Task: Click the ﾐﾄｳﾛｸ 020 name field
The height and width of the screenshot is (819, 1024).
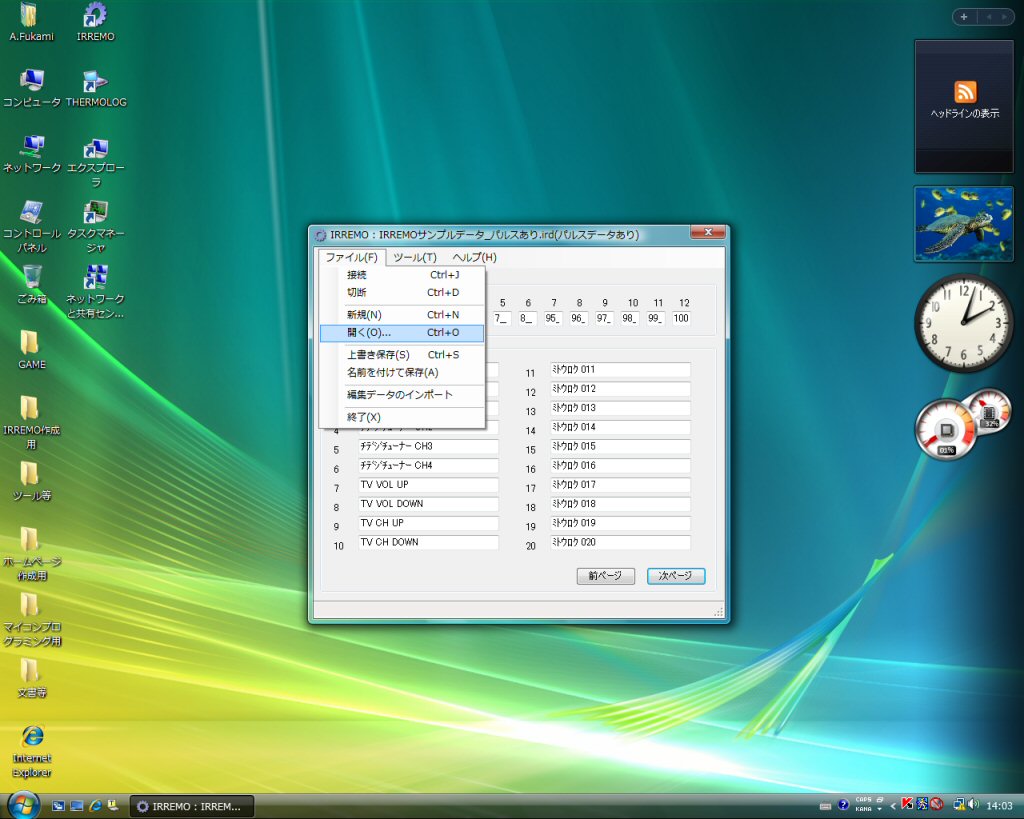Action: coord(620,542)
